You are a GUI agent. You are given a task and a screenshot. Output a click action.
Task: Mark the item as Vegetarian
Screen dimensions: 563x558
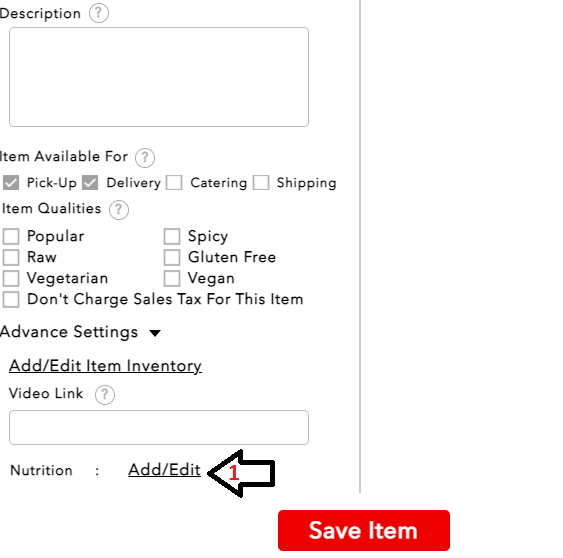tap(11, 279)
